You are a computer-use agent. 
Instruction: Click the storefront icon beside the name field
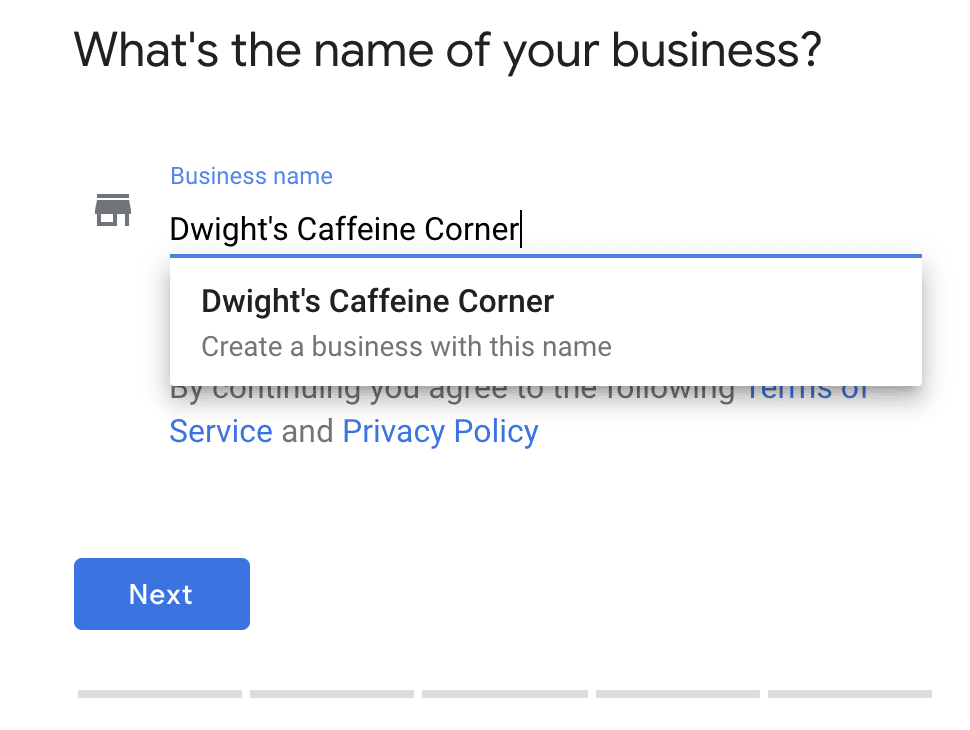[113, 210]
